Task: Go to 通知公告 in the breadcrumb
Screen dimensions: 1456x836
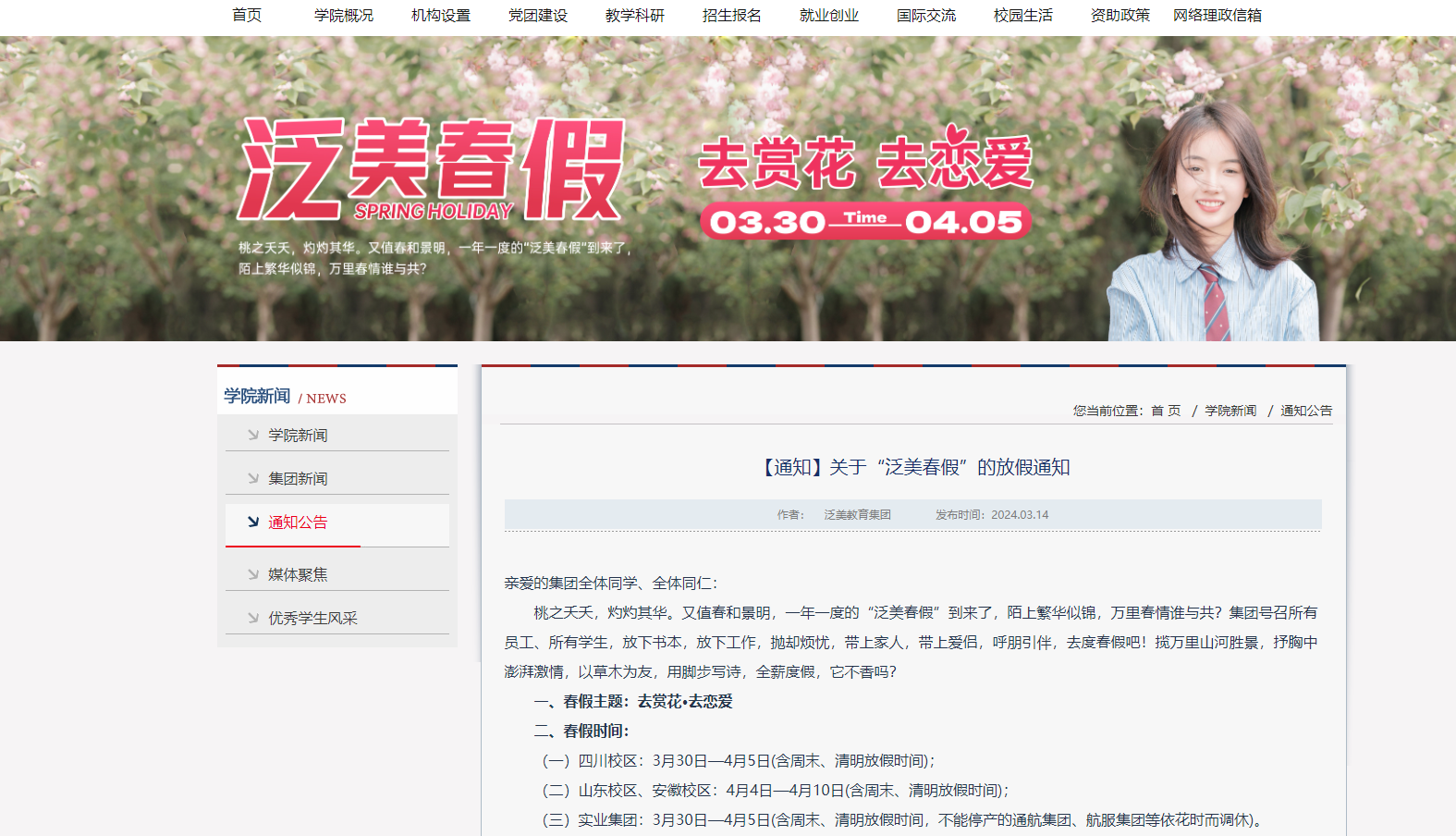Action: (x=1306, y=411)
